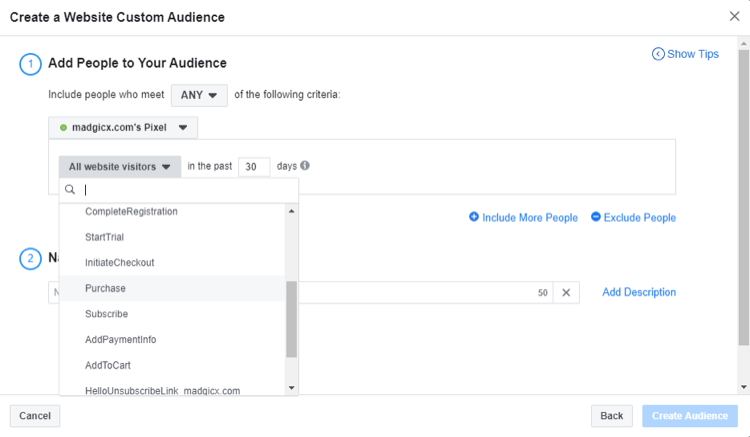Close the Create Website Custom Audience dialog

[x=735, y=16]
